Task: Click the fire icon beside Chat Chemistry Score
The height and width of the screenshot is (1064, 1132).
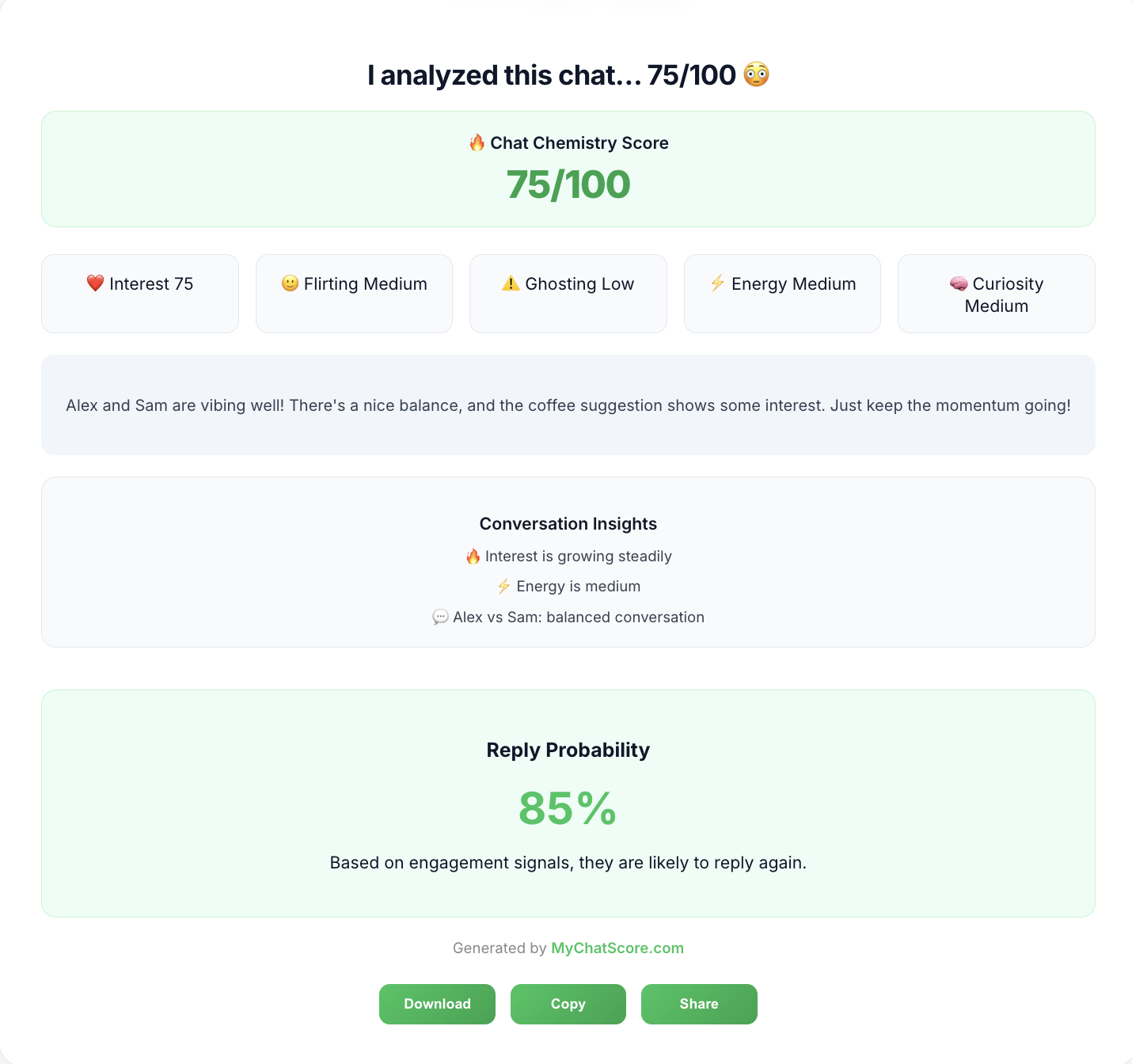Action: click(477, 143)
